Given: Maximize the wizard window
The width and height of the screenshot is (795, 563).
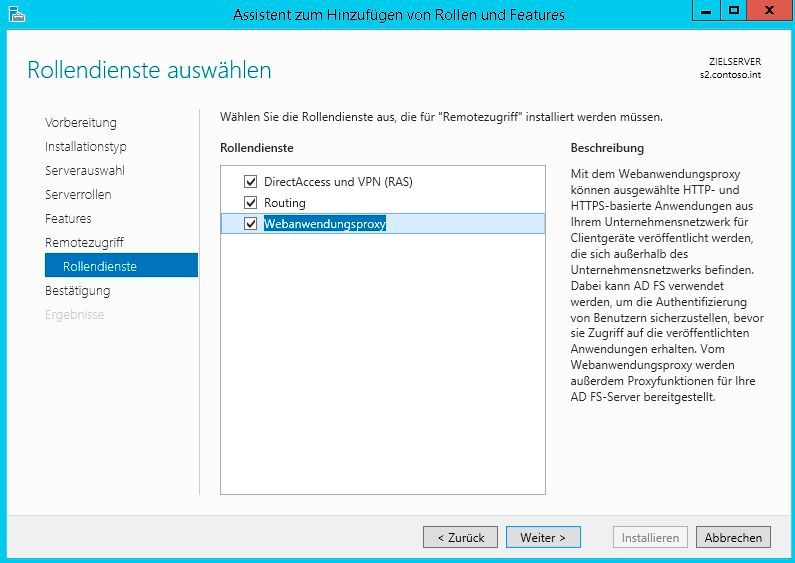Looking at the screenshot, I should tap(733, 10).
